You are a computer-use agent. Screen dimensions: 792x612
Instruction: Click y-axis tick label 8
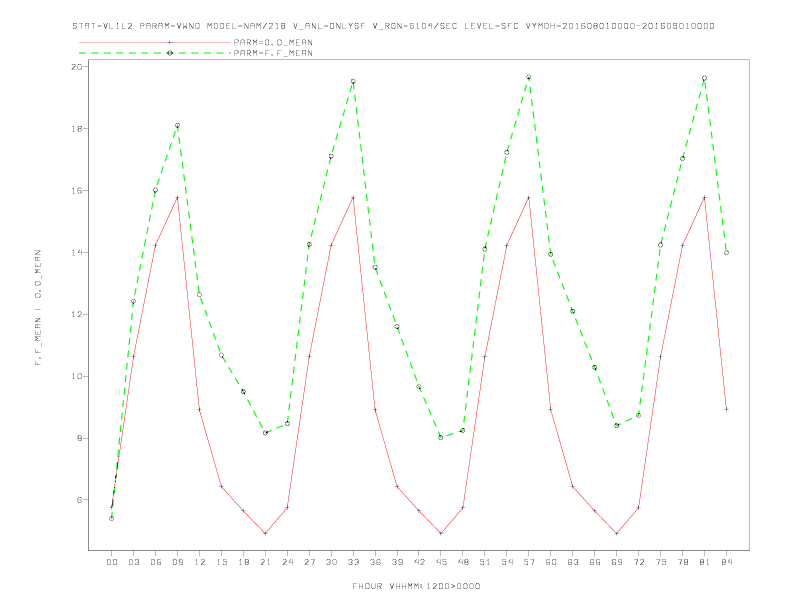(80, 438)
